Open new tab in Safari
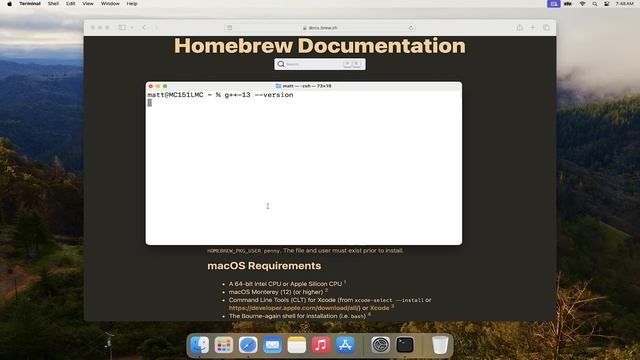The image size is (640, 360). (532, 27)
